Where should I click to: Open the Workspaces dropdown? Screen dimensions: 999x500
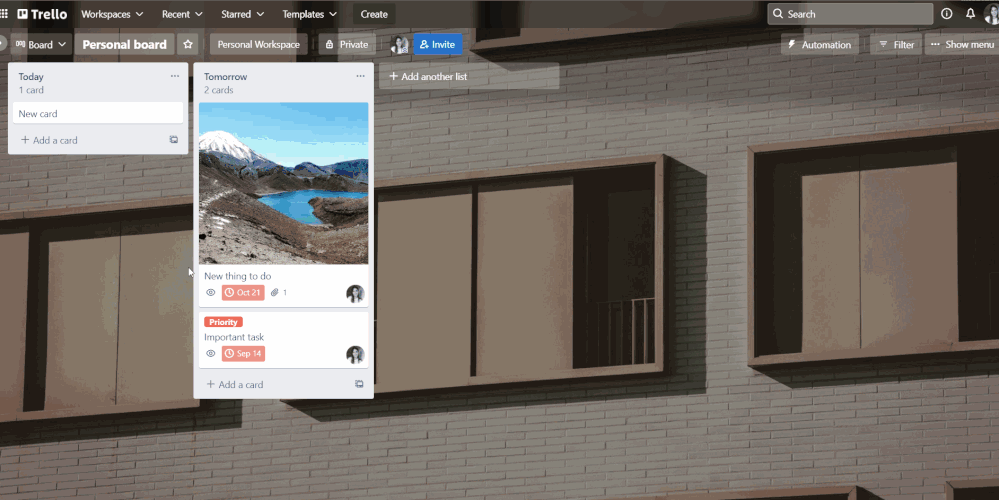[x=111, y=14]
